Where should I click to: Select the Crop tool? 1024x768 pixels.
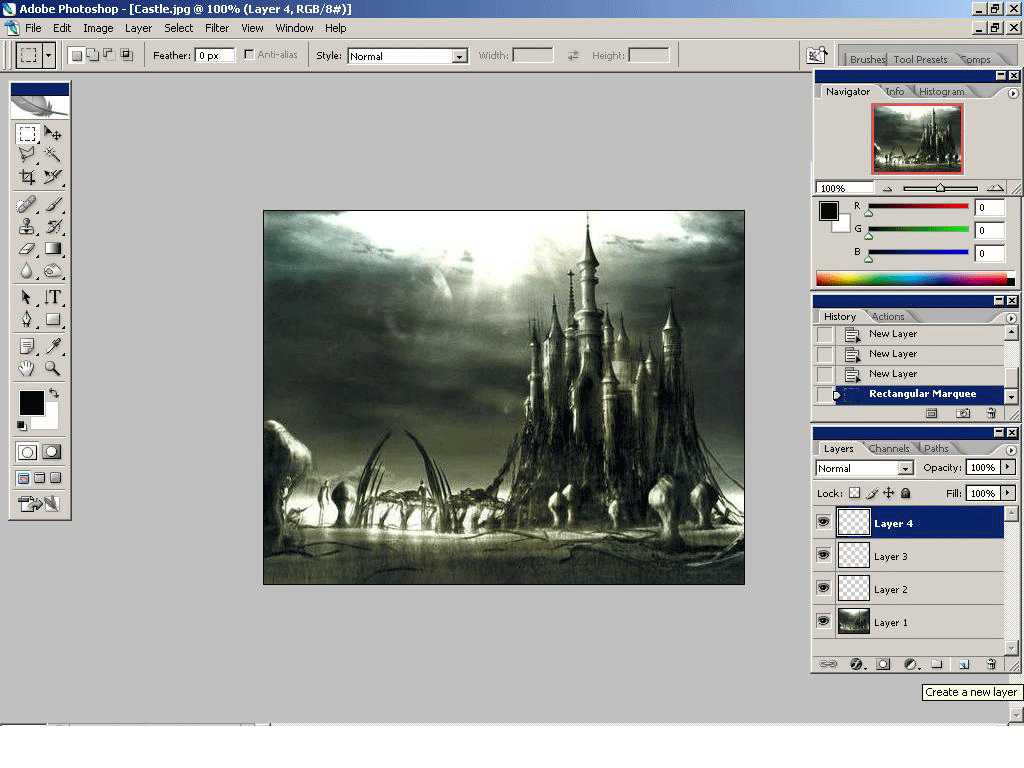27,176
